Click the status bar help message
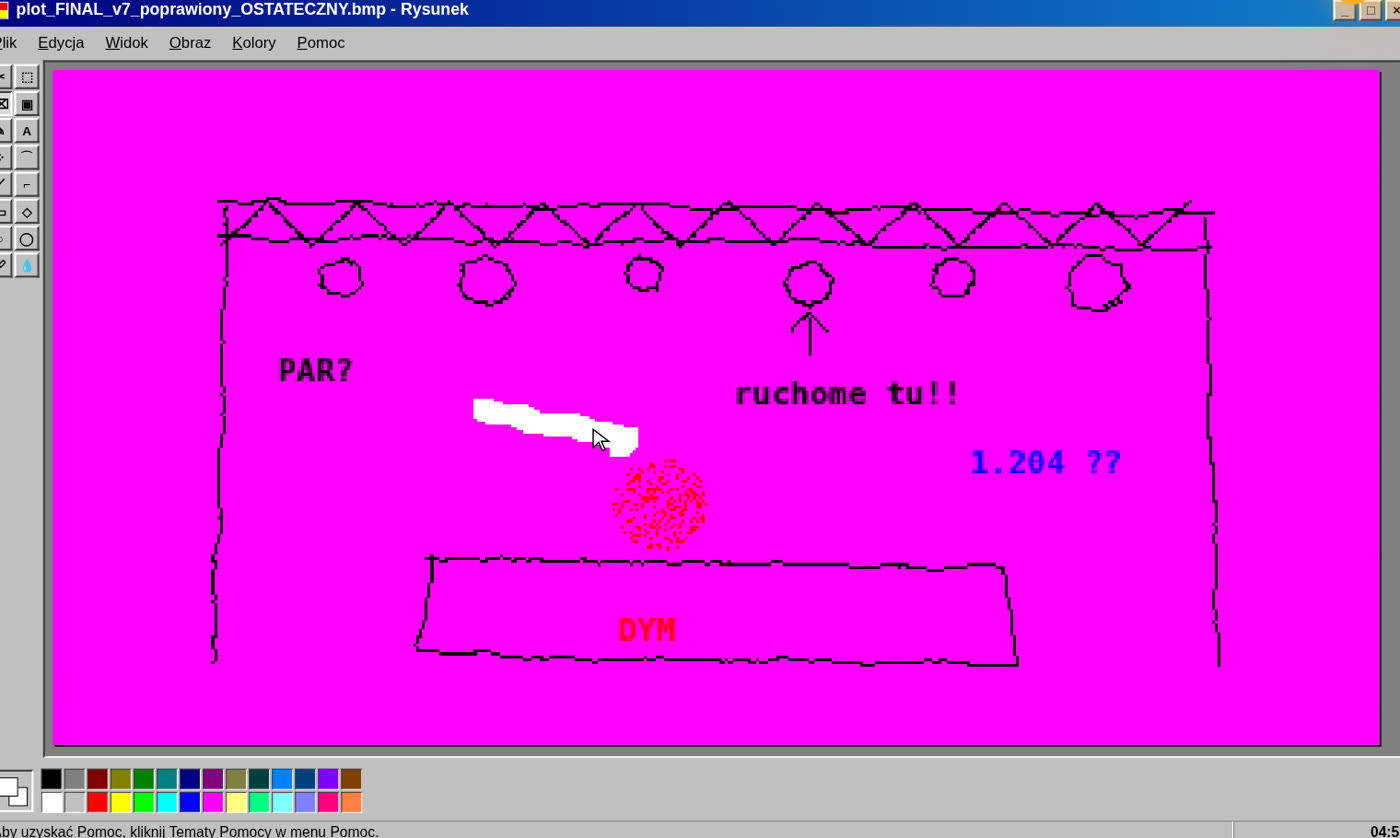 pos(190,831)
